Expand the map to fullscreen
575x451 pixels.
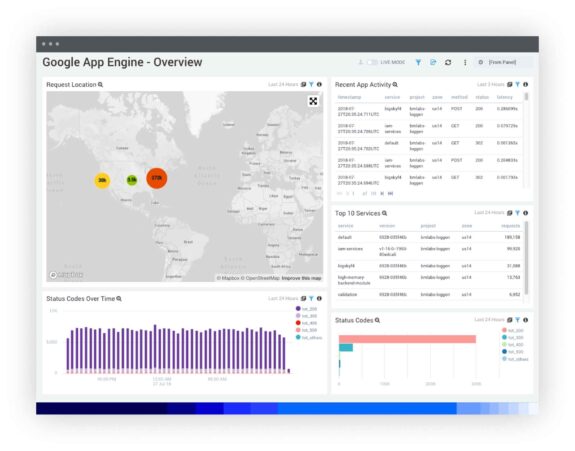point(313,101)
